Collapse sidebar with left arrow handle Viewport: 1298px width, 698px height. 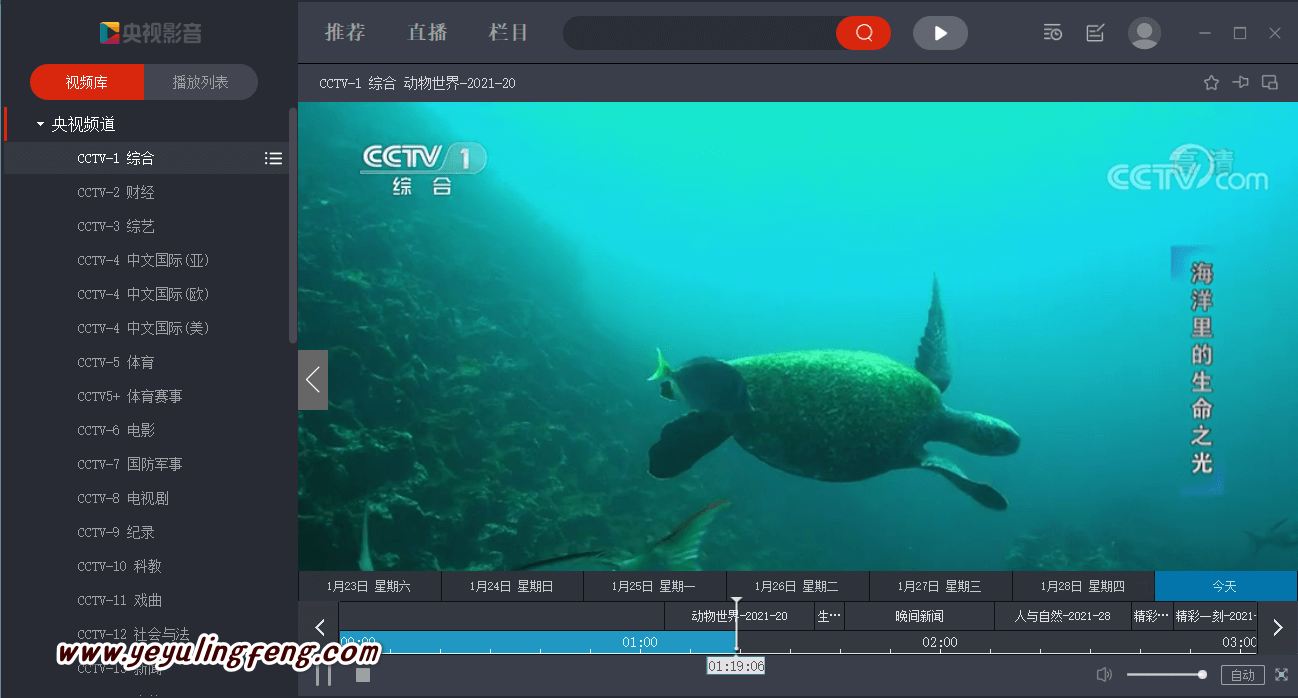[313, 380]
